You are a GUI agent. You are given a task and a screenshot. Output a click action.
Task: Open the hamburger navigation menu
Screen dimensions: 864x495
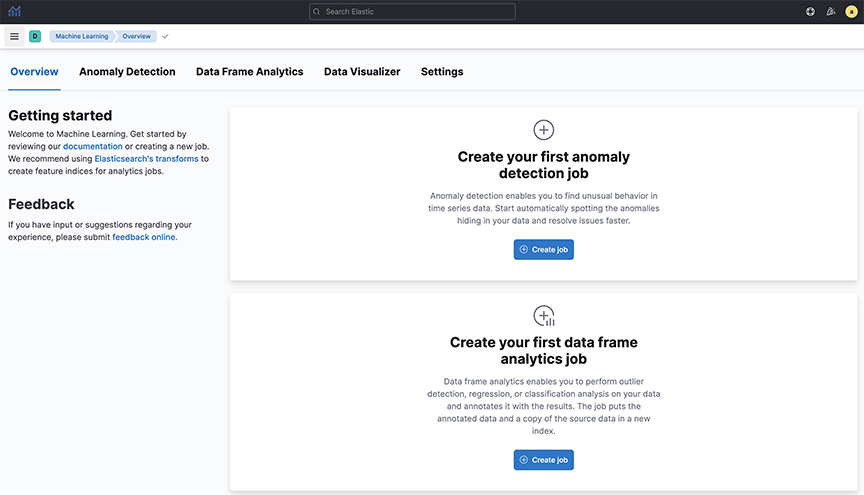(x=14, y=36)
